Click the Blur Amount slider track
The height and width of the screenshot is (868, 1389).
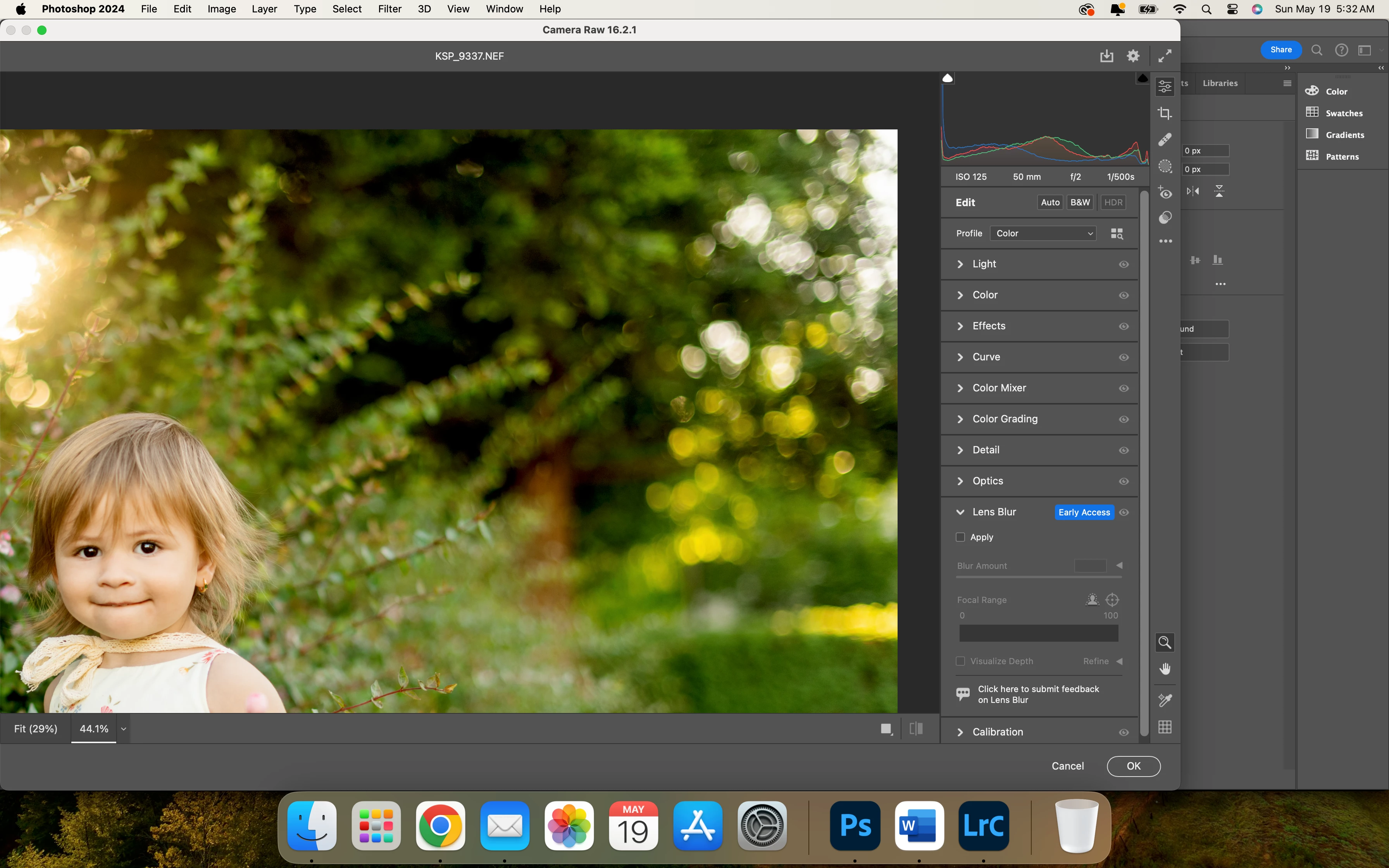point(1039,576)
